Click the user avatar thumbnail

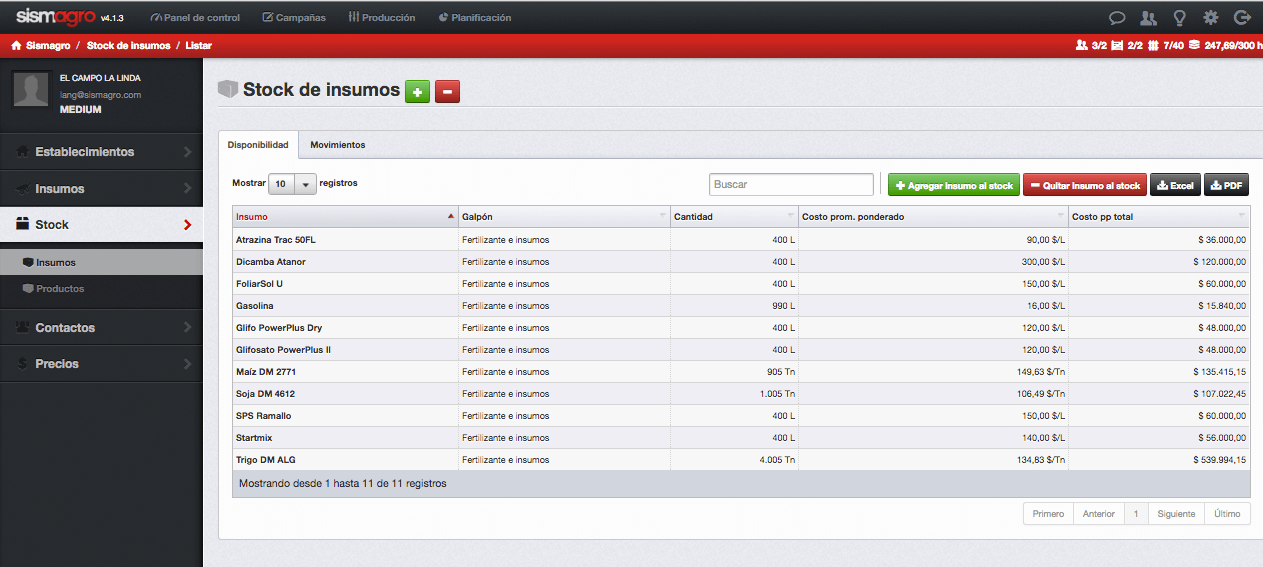31,89
